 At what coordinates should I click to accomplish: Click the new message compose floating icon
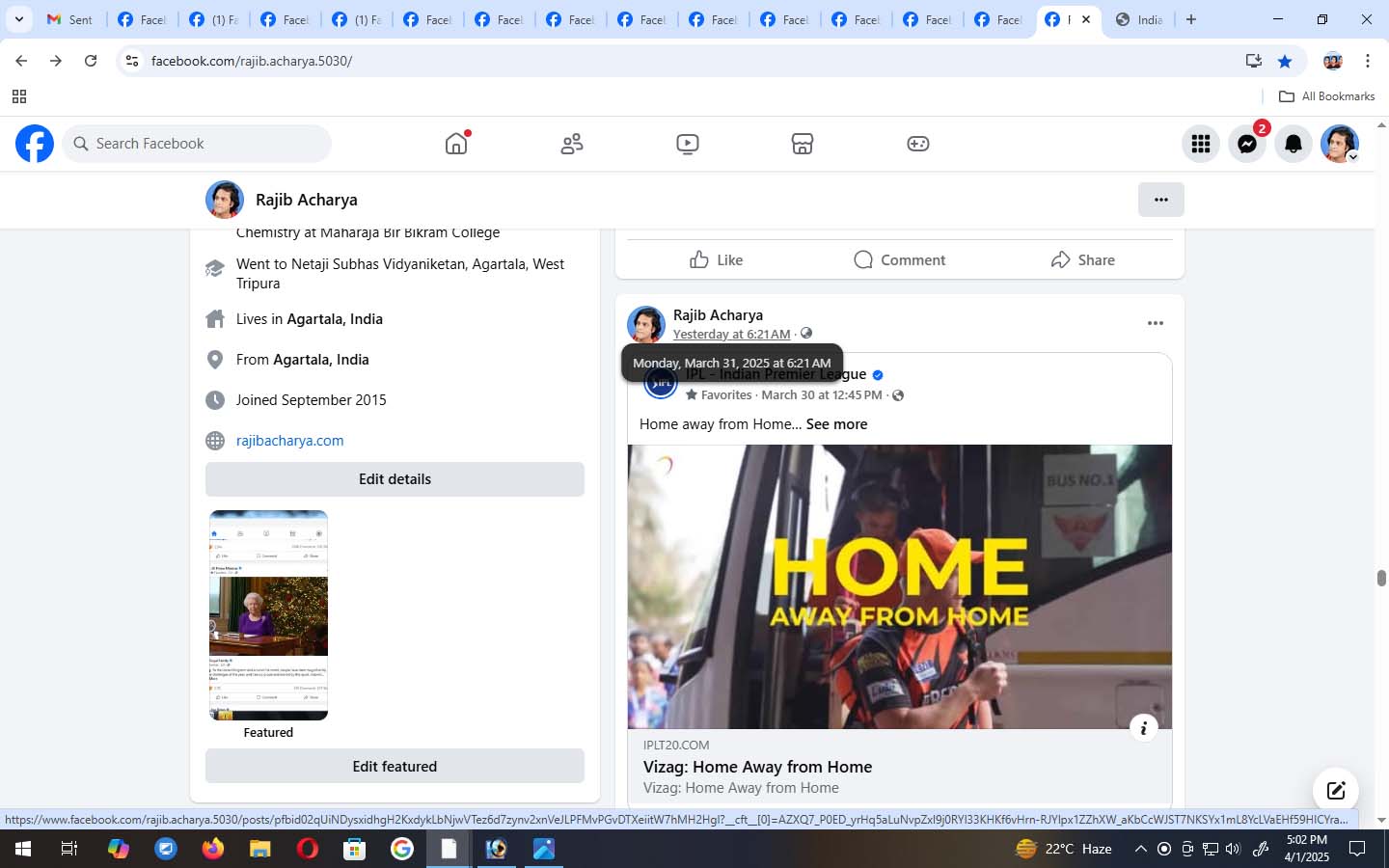pos(1336,791)
